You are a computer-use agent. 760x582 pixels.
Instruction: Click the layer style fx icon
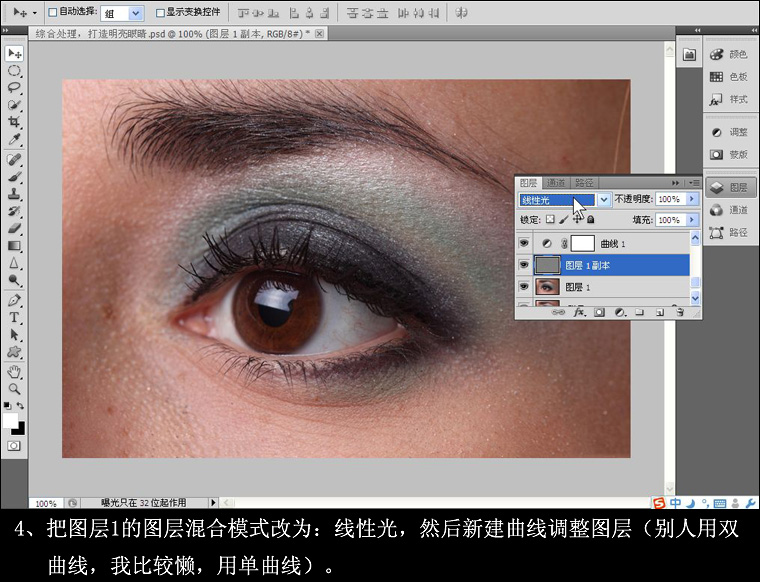pos(579,313)
